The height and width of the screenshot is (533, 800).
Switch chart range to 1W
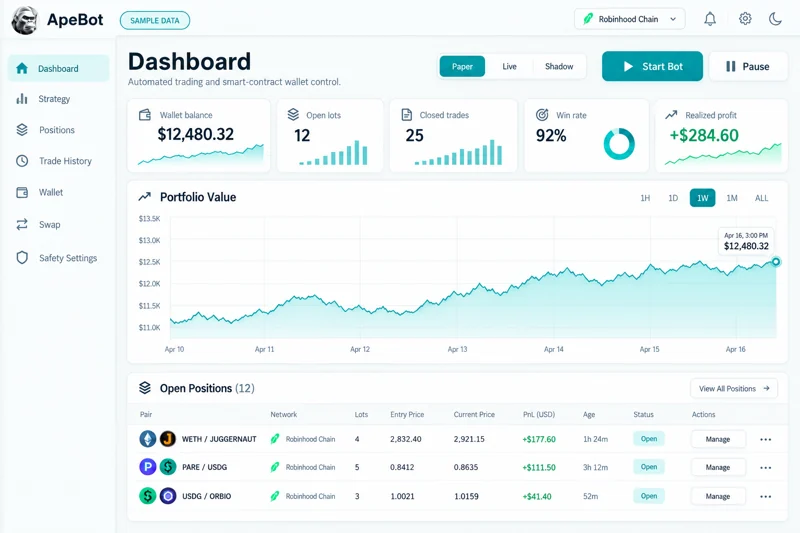point(703,198)
